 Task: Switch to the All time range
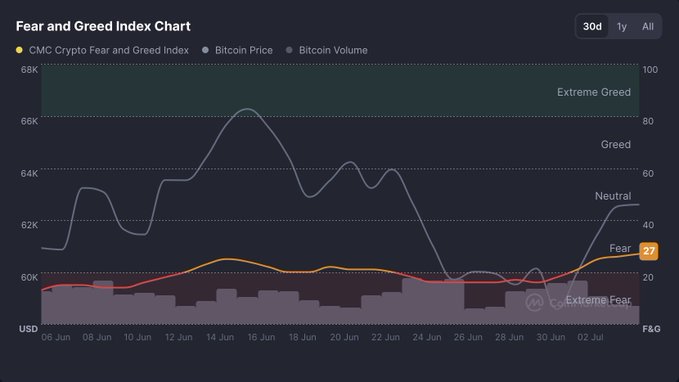click(647, 26)
